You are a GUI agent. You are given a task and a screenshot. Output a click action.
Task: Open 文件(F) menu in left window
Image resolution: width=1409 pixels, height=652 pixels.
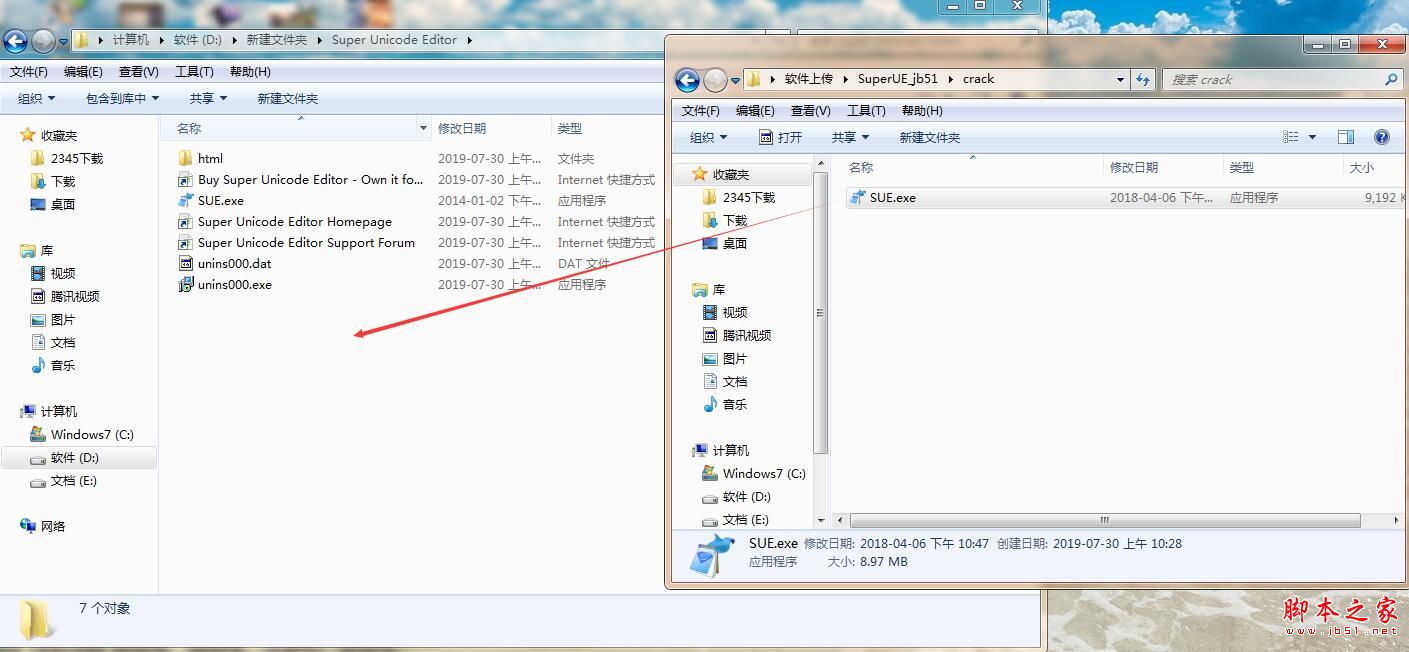[29, 72]
